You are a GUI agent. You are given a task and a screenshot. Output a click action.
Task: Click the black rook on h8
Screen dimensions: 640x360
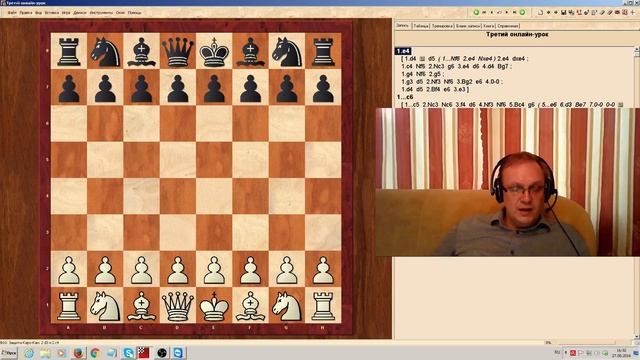click(x=323, y=51)
